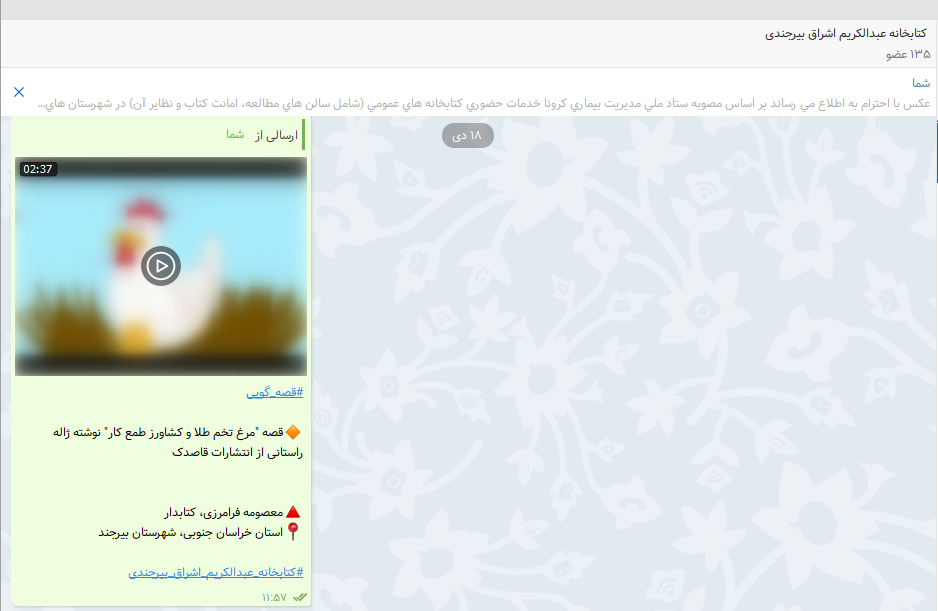The height and width of the screenshot is (611, 938).
Task: Click the double-check read receipt icon
Action: click(x=300, y=597)
